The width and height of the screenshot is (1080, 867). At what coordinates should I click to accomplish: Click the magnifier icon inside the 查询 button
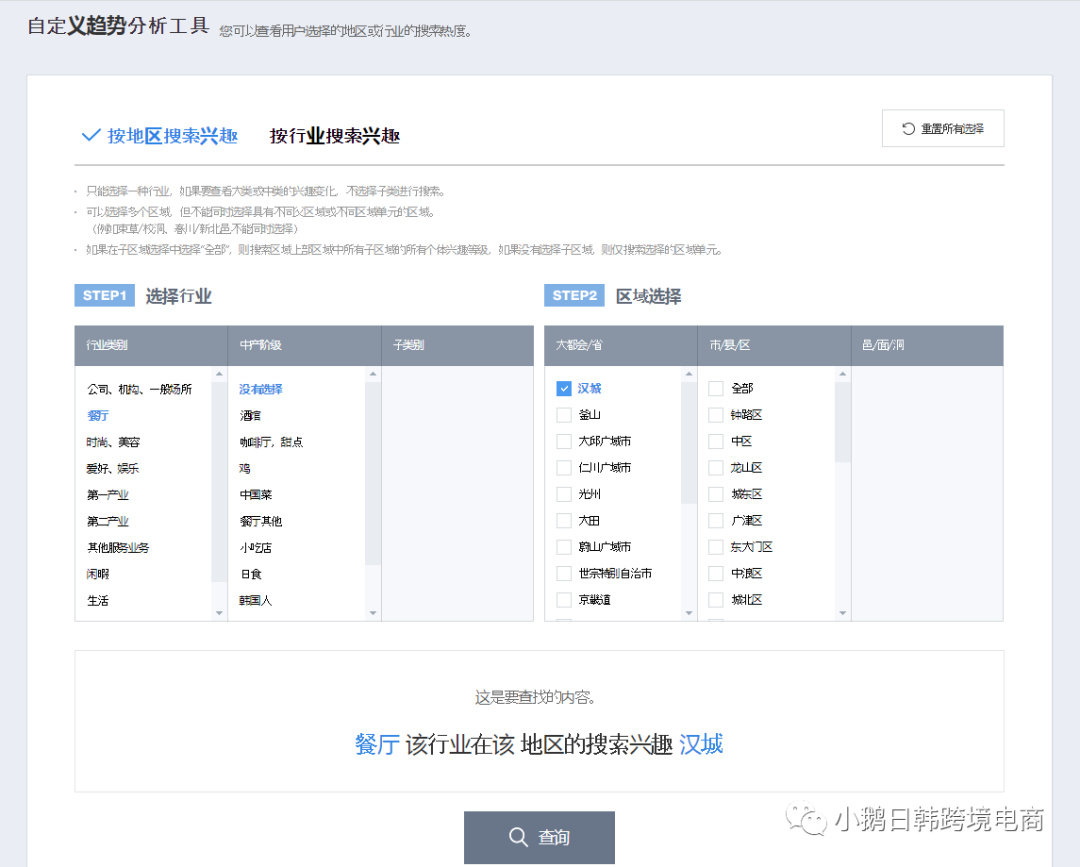point(518,837)
